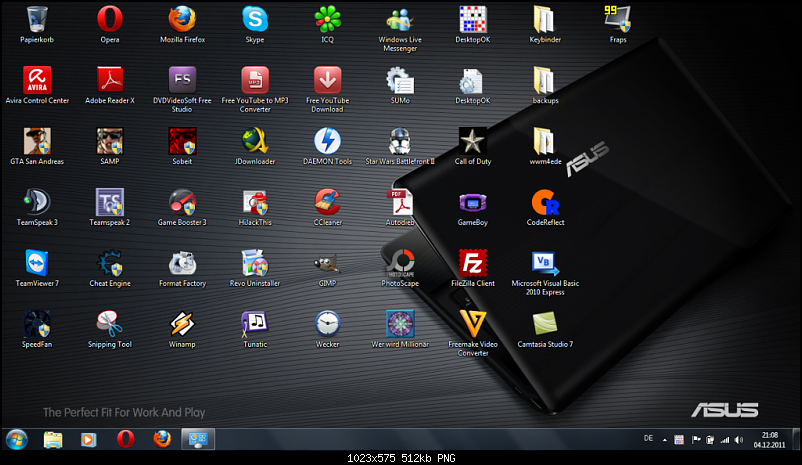Screen dimensions: 802x465
Task: Select the GameBoy icon
Action: click(x=473, y=202)
